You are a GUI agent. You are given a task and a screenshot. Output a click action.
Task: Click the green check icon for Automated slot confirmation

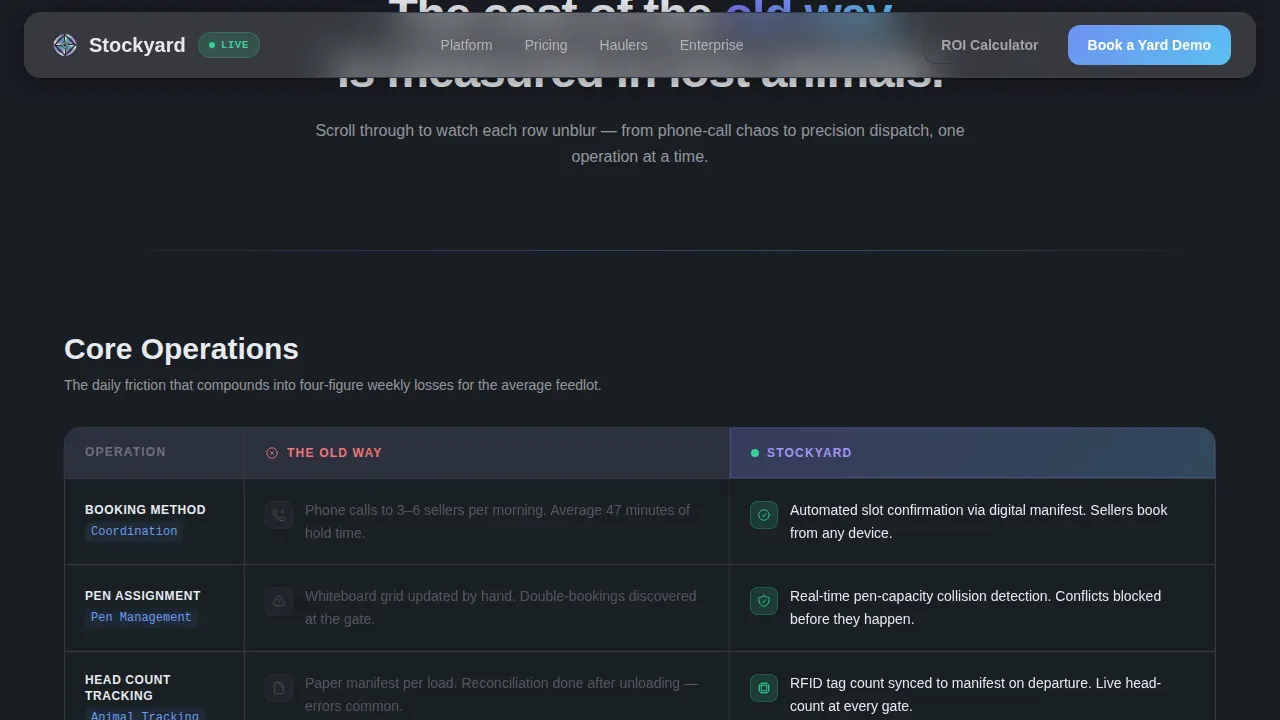pyautogui.click(x=764, y=515)
